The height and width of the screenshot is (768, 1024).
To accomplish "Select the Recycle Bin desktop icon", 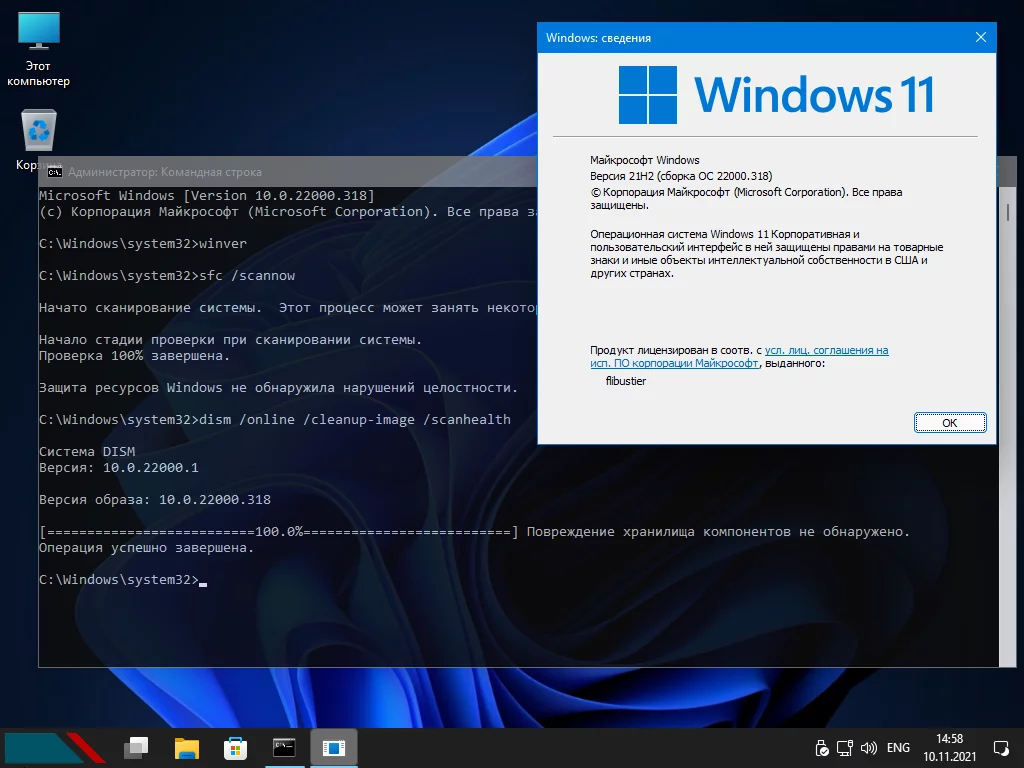I will tap(38, 132).
